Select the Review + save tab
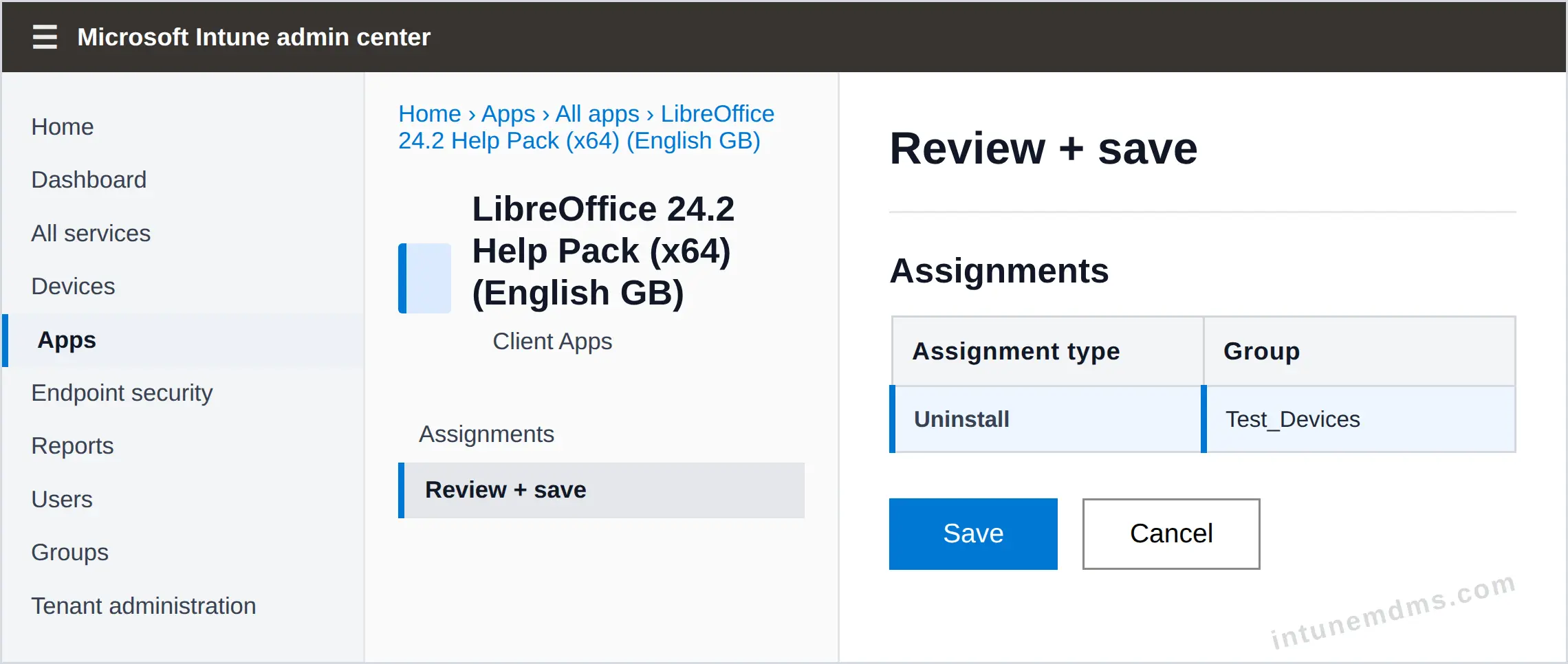 coord(602,490)
